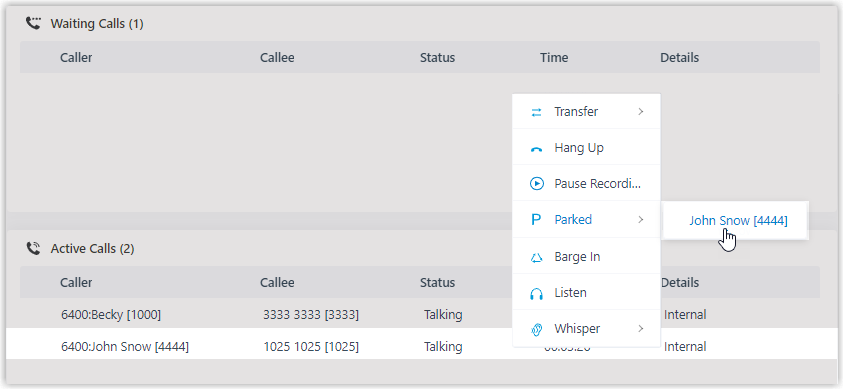Click the Waiting Calls phone icon
The width and height of the screenshot is (844, 390).
pos(34,23)
